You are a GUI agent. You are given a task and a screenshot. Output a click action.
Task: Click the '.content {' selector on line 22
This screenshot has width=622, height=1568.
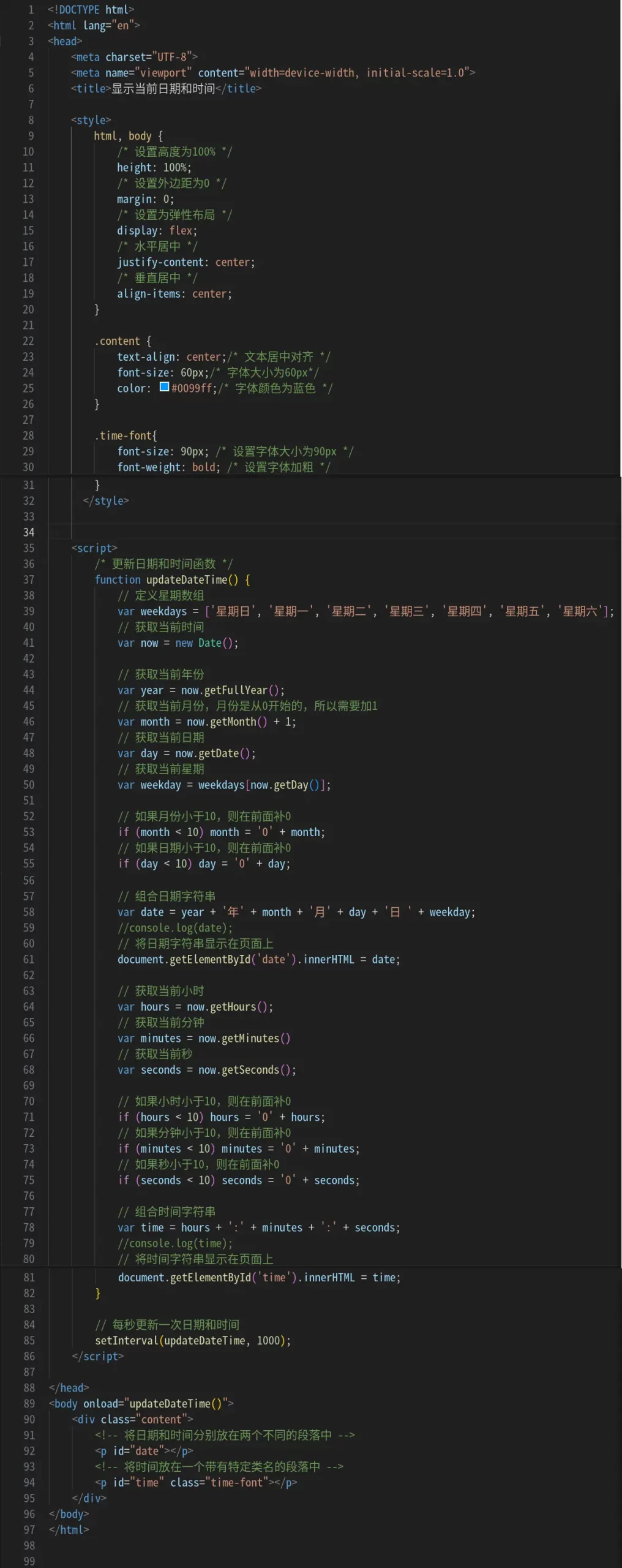coord(122,341)
